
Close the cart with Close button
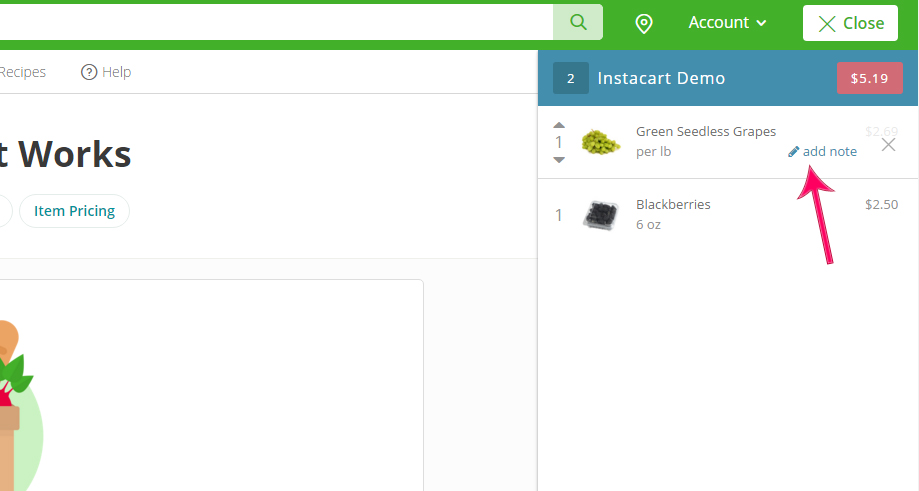850,23
